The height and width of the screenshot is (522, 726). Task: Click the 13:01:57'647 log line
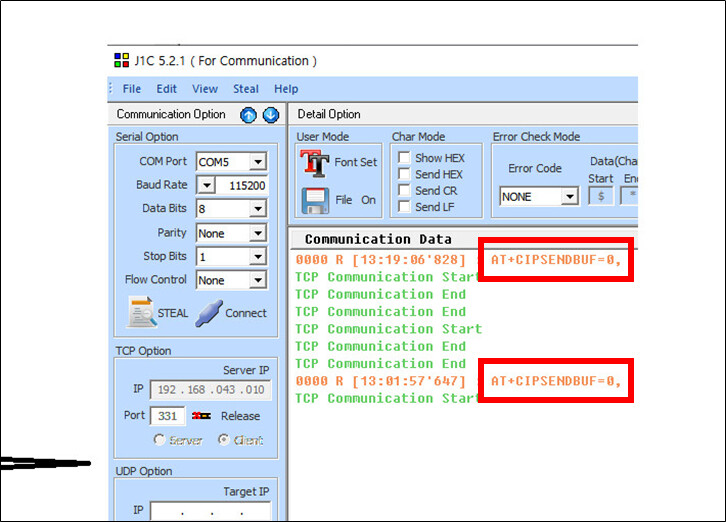tap(458, 381)
